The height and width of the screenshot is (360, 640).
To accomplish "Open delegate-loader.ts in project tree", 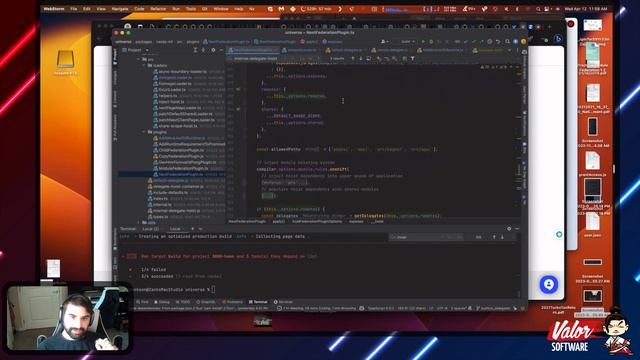I will 176,78.
